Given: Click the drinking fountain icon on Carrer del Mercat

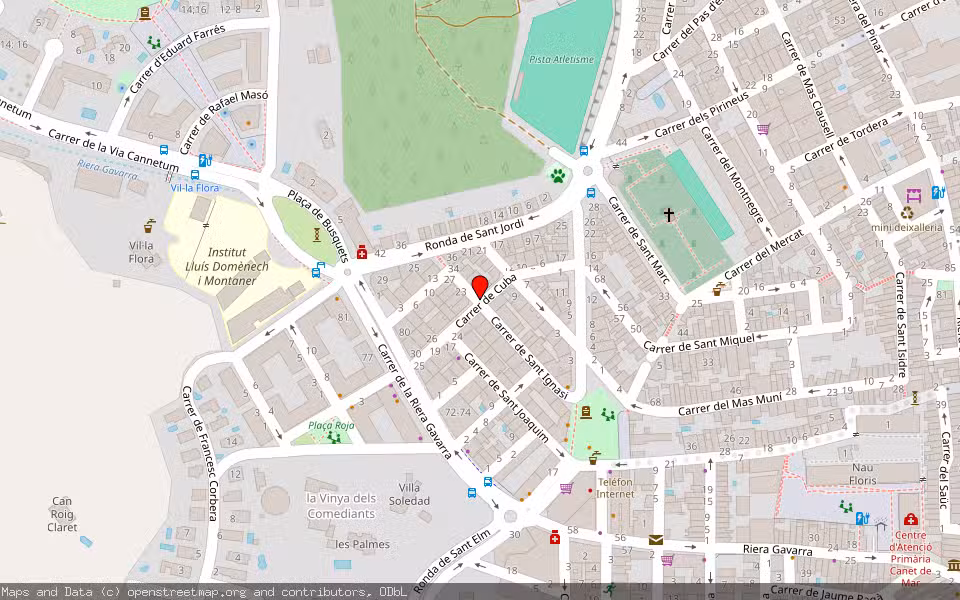Looking at the screenshot, I should [x=720, y=283].
